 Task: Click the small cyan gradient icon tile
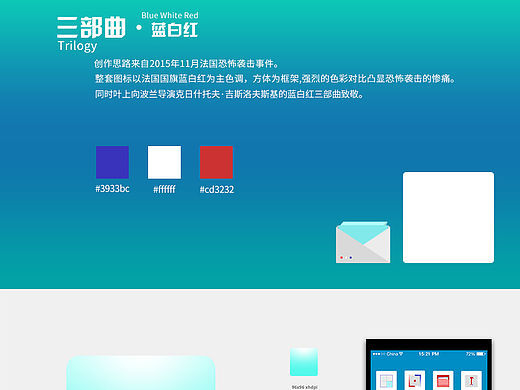click(x=304, y=362)
